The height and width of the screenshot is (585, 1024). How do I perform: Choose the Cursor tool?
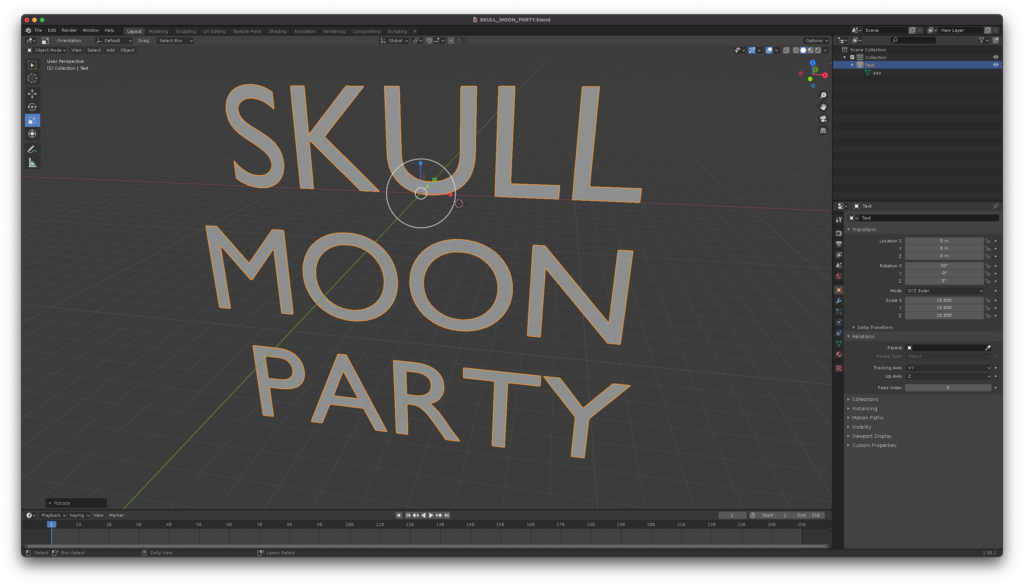[x=32, y=78]
